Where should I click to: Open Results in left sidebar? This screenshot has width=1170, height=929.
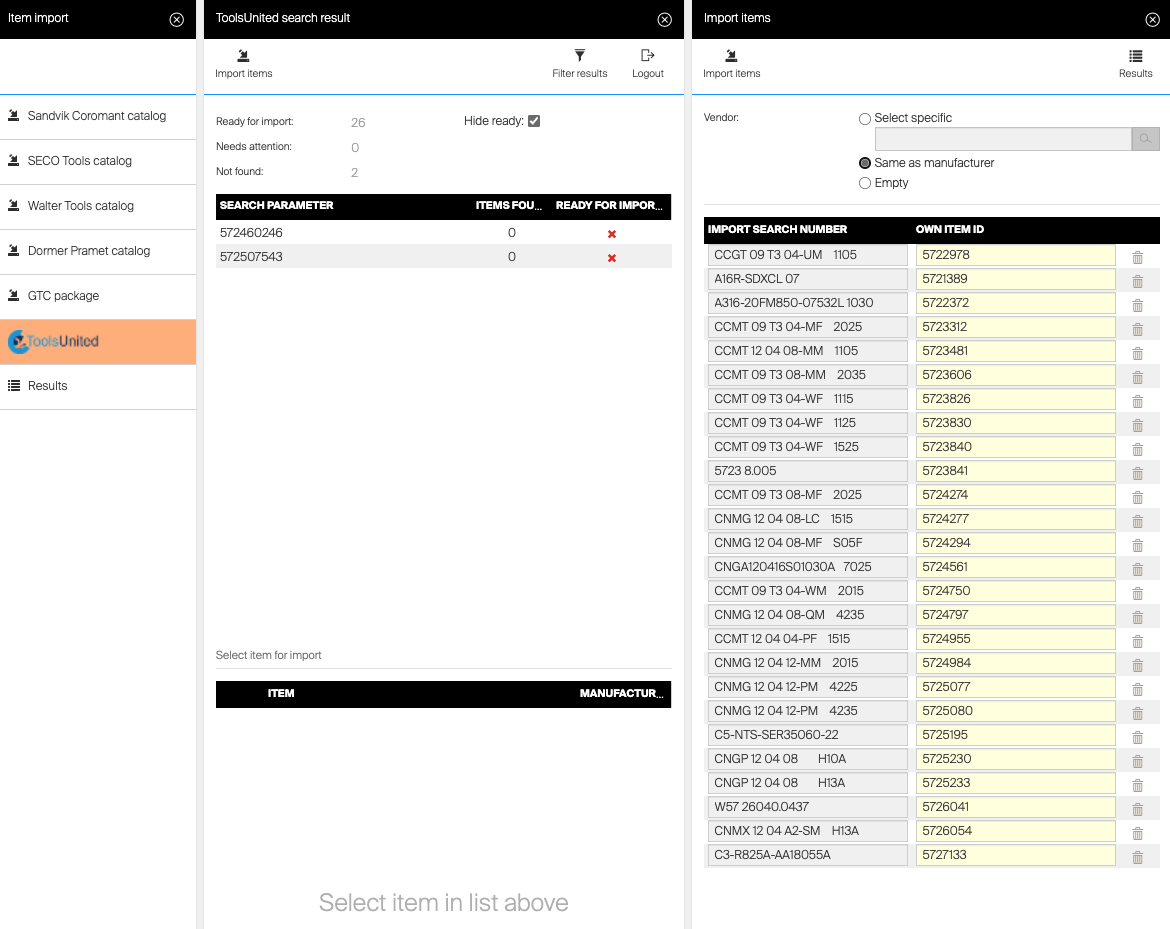tap(48, 386)
